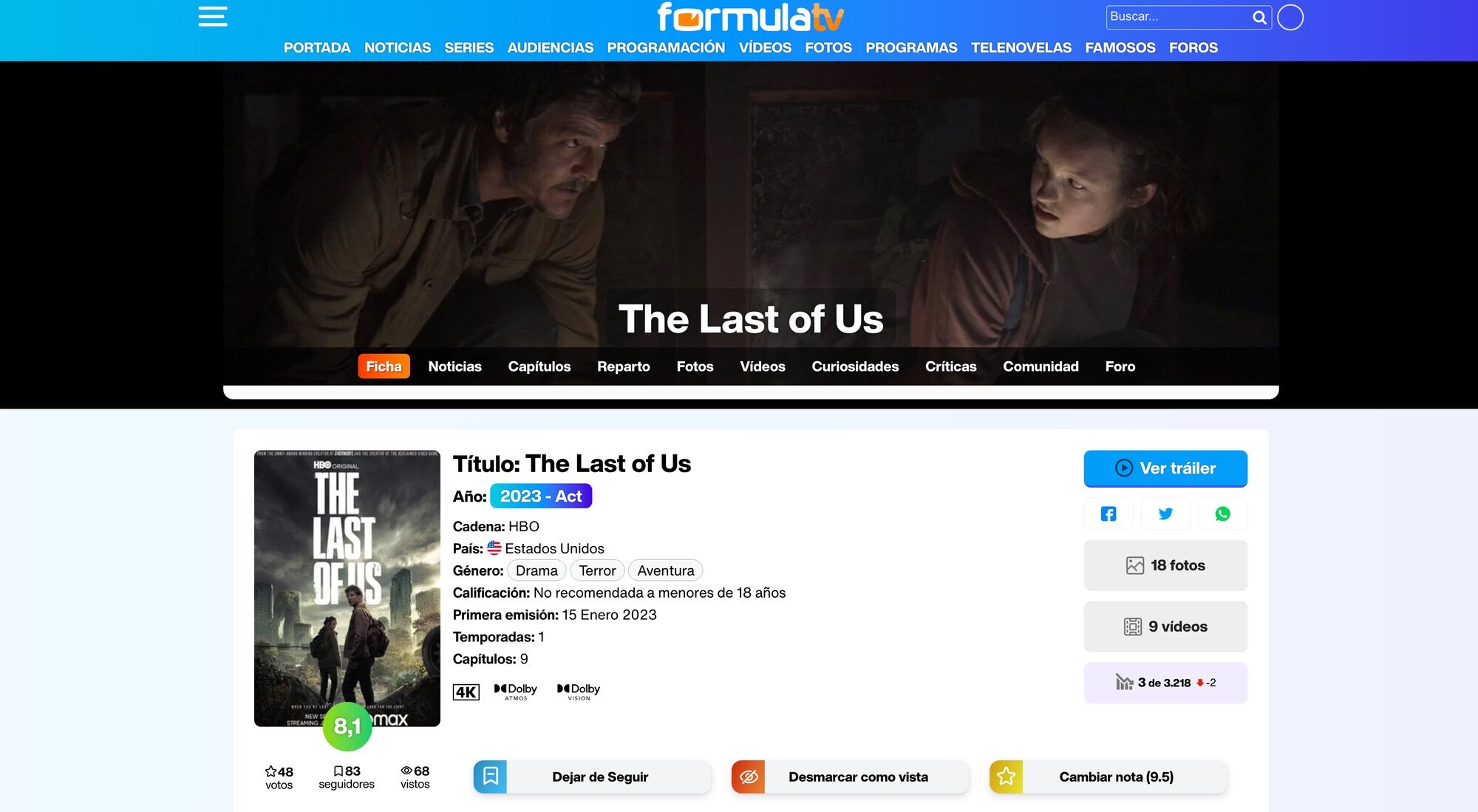Click in the Buscar search field
The width and height of the screenshot is (1478, 812).
point(1178,17)
